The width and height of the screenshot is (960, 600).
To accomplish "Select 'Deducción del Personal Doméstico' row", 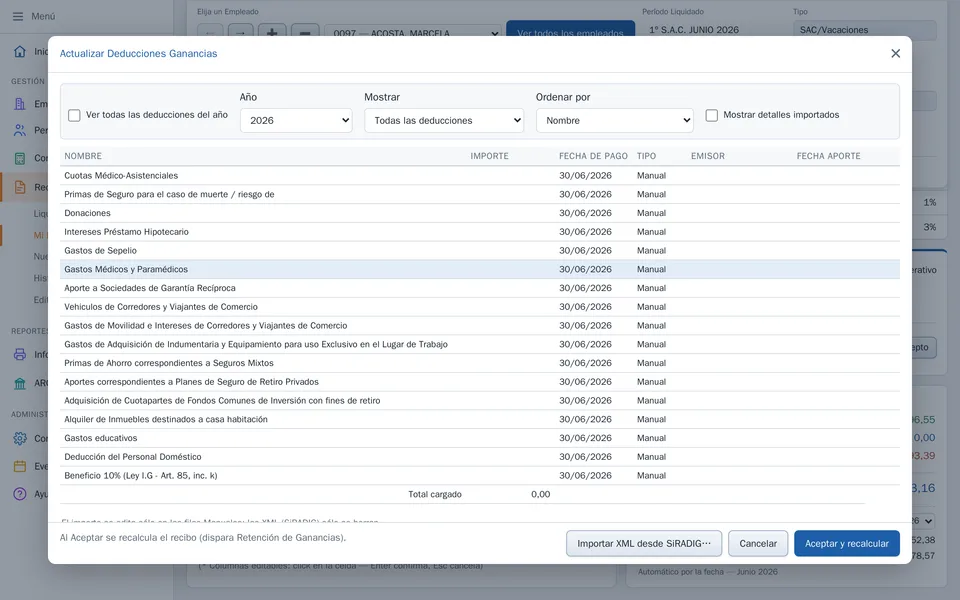I will pyautogui.click(x=480, y=457).
